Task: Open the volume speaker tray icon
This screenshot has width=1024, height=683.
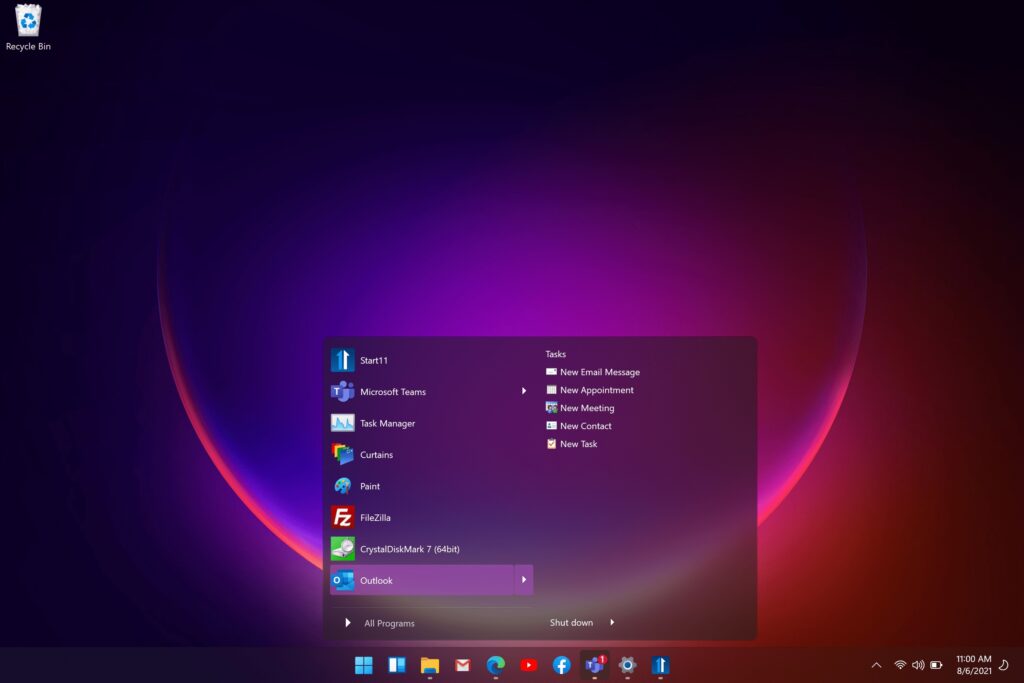Action: coord(918,665)
